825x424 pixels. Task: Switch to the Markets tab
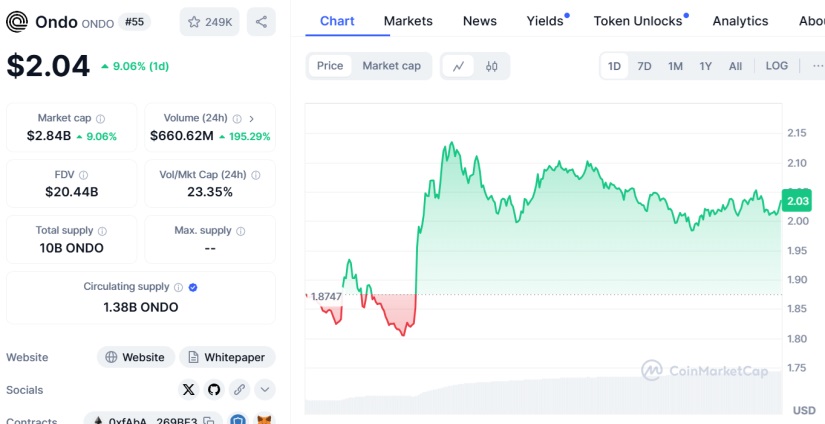tap(408, 21)
